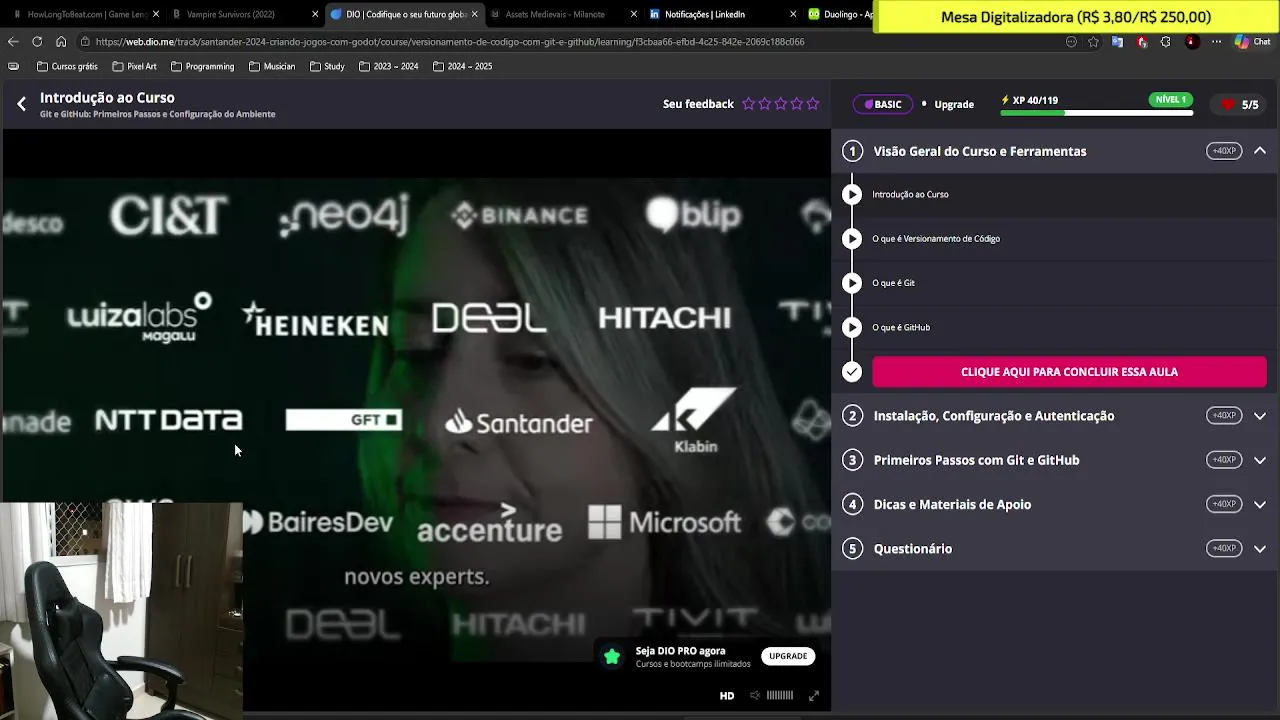Click the +40XP badge for Questionário
This screenshot has height=720, width=1280.
tap(1224, 549)
